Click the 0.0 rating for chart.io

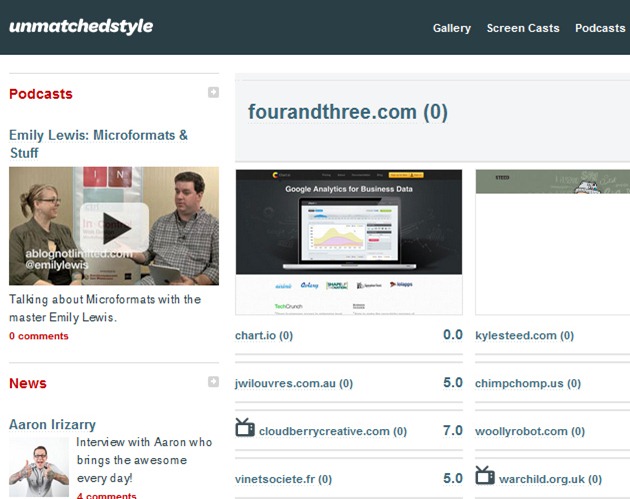pyautogui.click(x=453, y=335)
